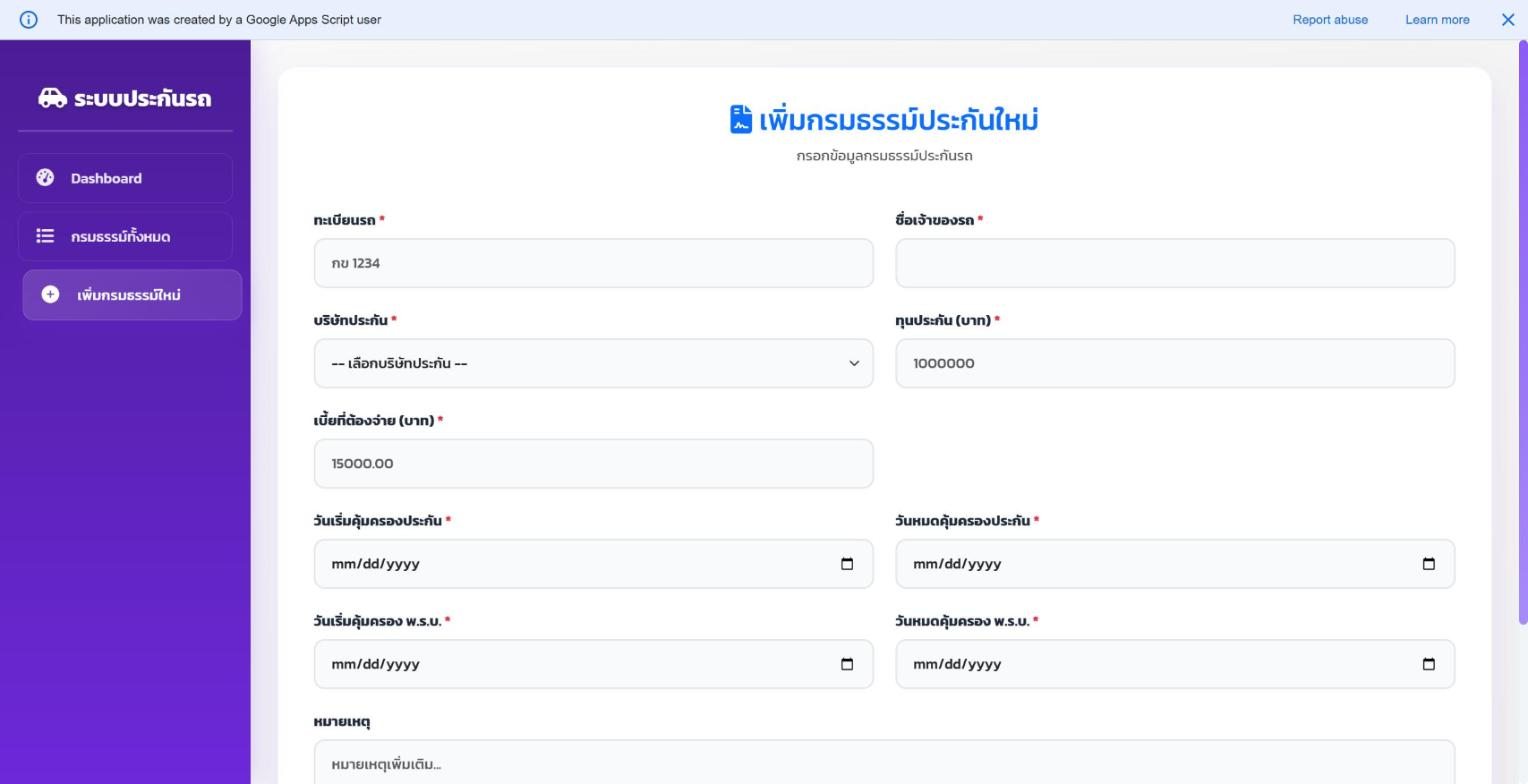Click the วันเริ่มคุ้มครอง พ.ร.บ. date field text
Screen dimensions: 1528x784
pos(375,664)
